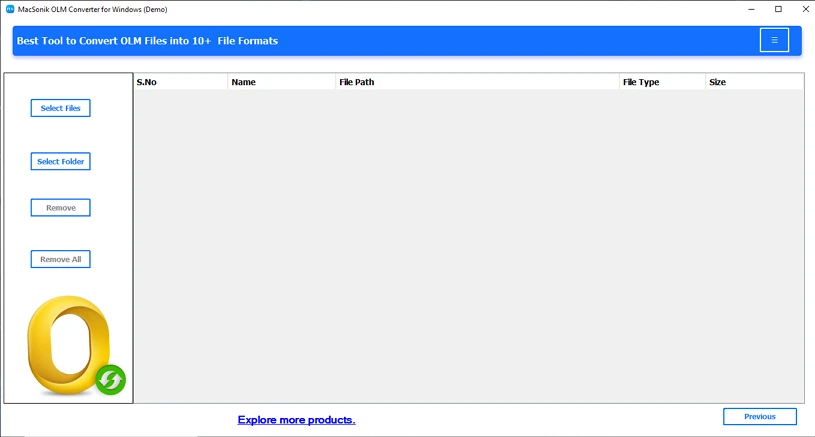The image size is (815, 437).
Task: Click the Remove button
Action: click(x=61, y=208)
